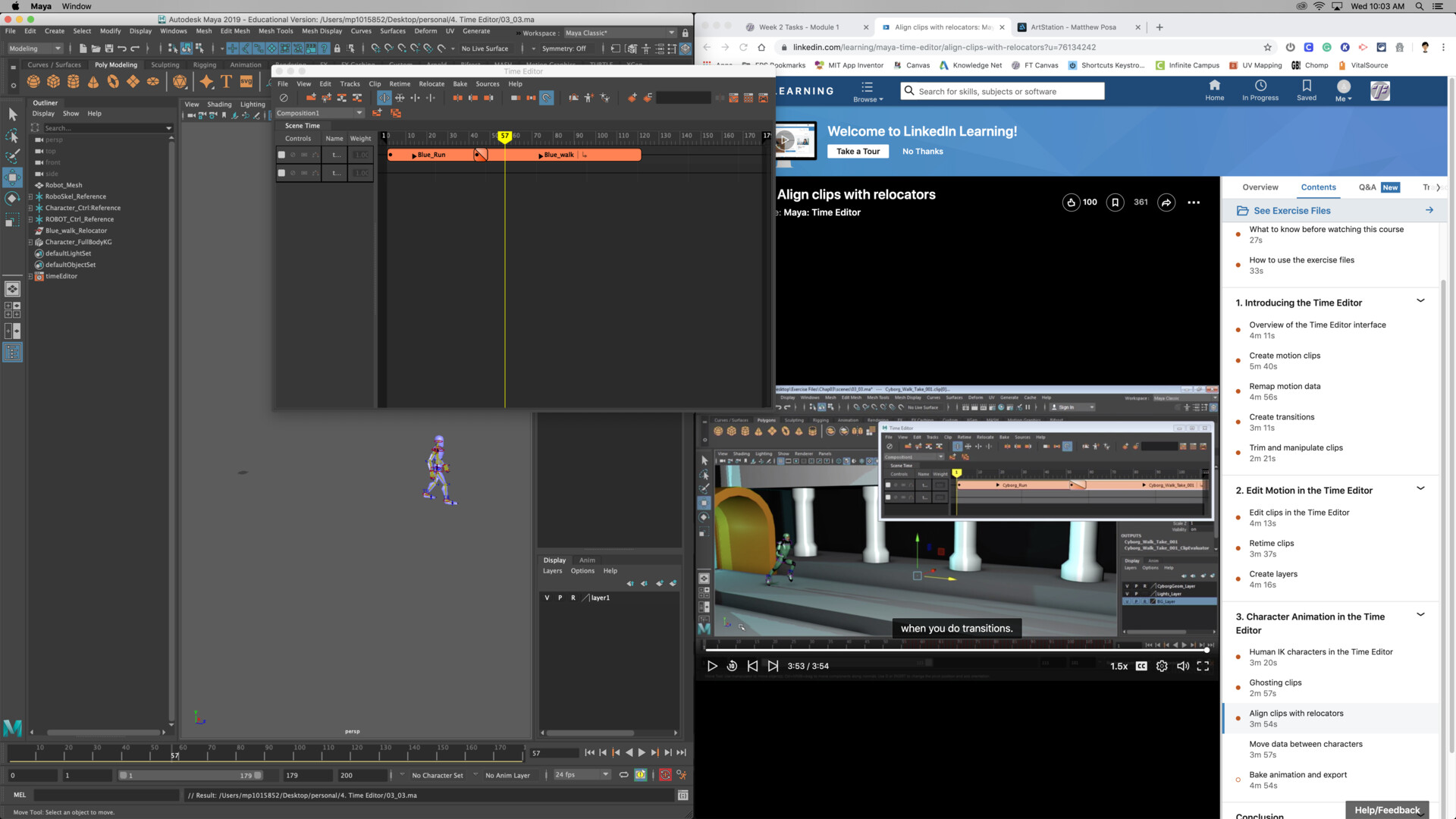Enable closed captions on the video player
Screen dimensions: 1456x819
click(1141, 666)
